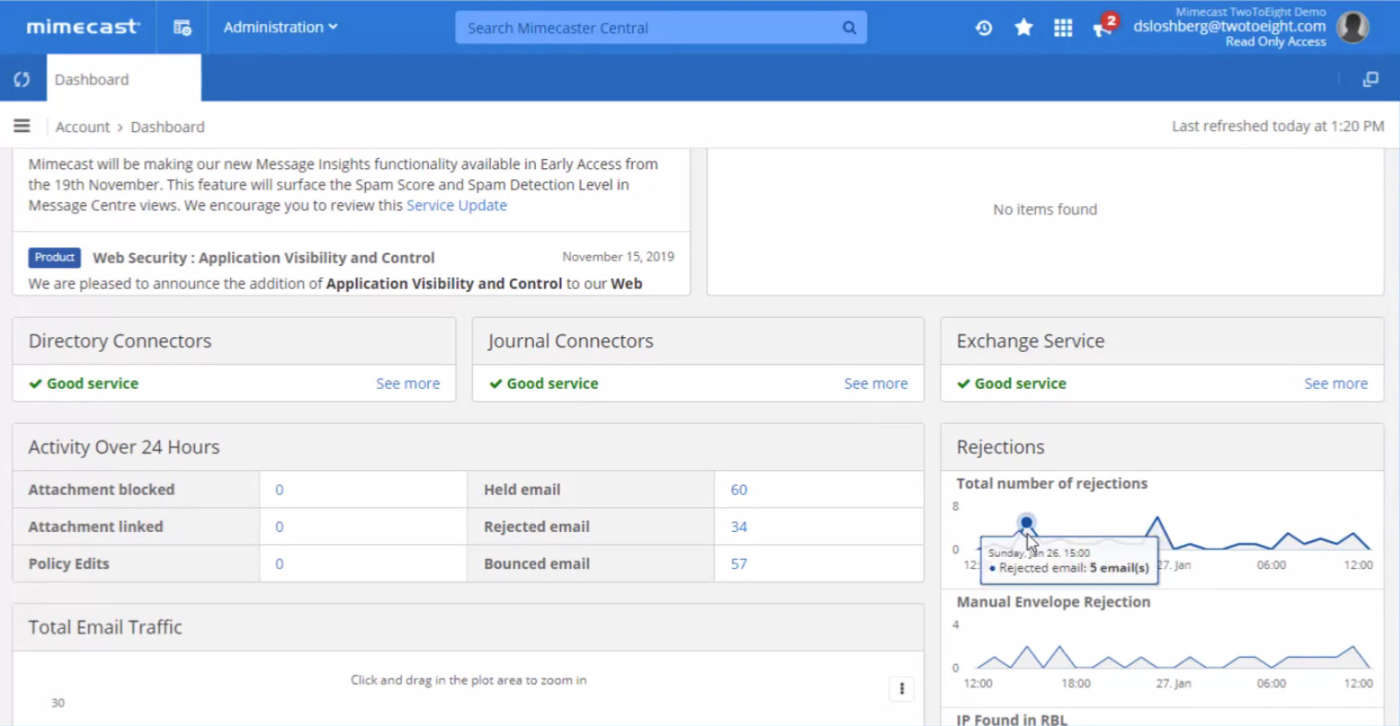Click Account in the breadcrumb
The height and width of the screenshot is (726, 1400).
(x=82, y=127)
